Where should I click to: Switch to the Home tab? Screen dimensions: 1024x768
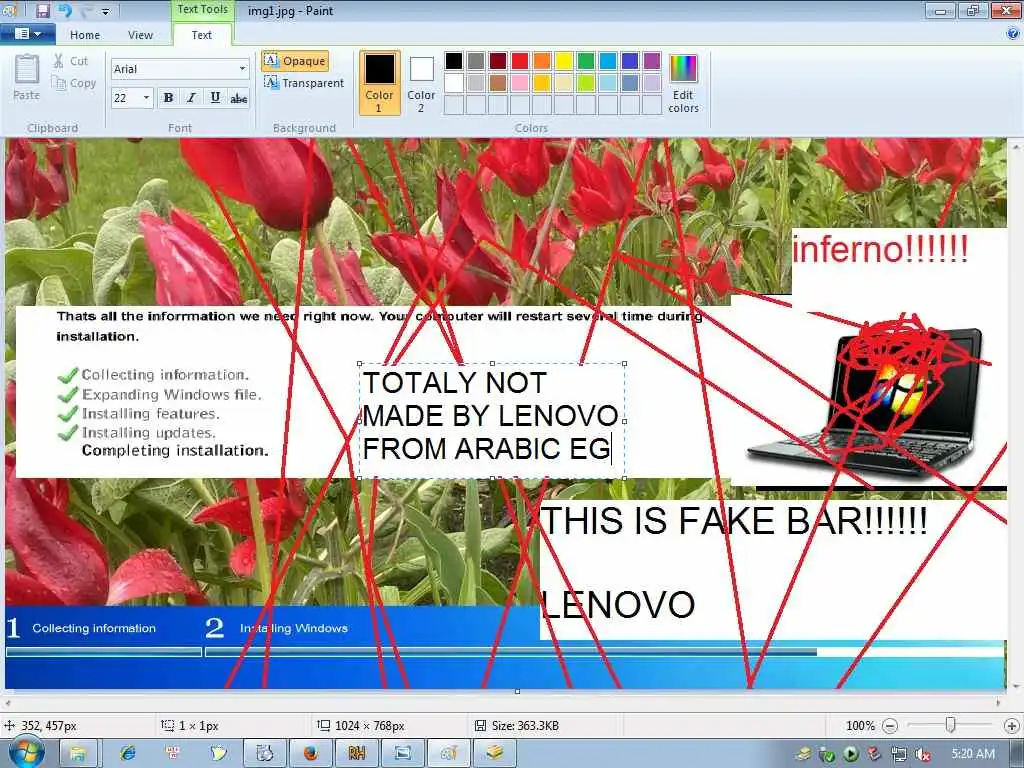[85, 35]
